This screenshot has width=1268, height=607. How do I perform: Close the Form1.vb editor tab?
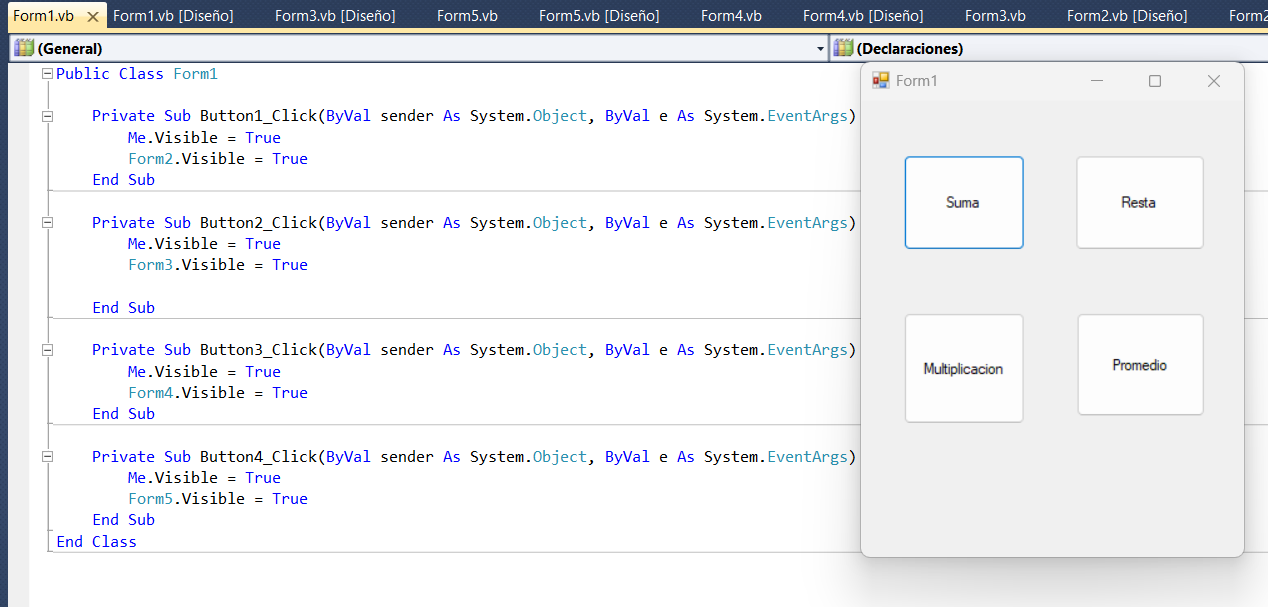click(92, 17)
